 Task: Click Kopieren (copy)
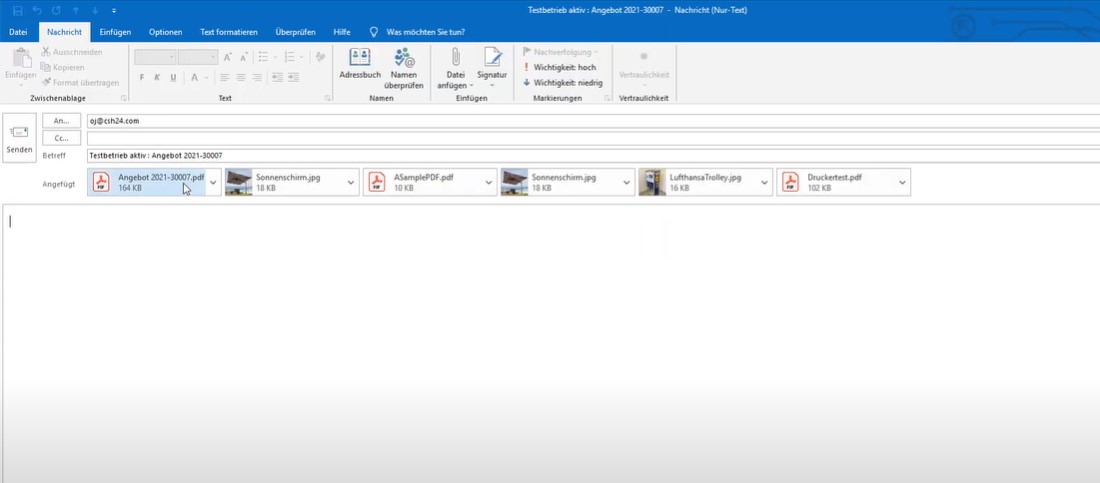coord(62,67)
